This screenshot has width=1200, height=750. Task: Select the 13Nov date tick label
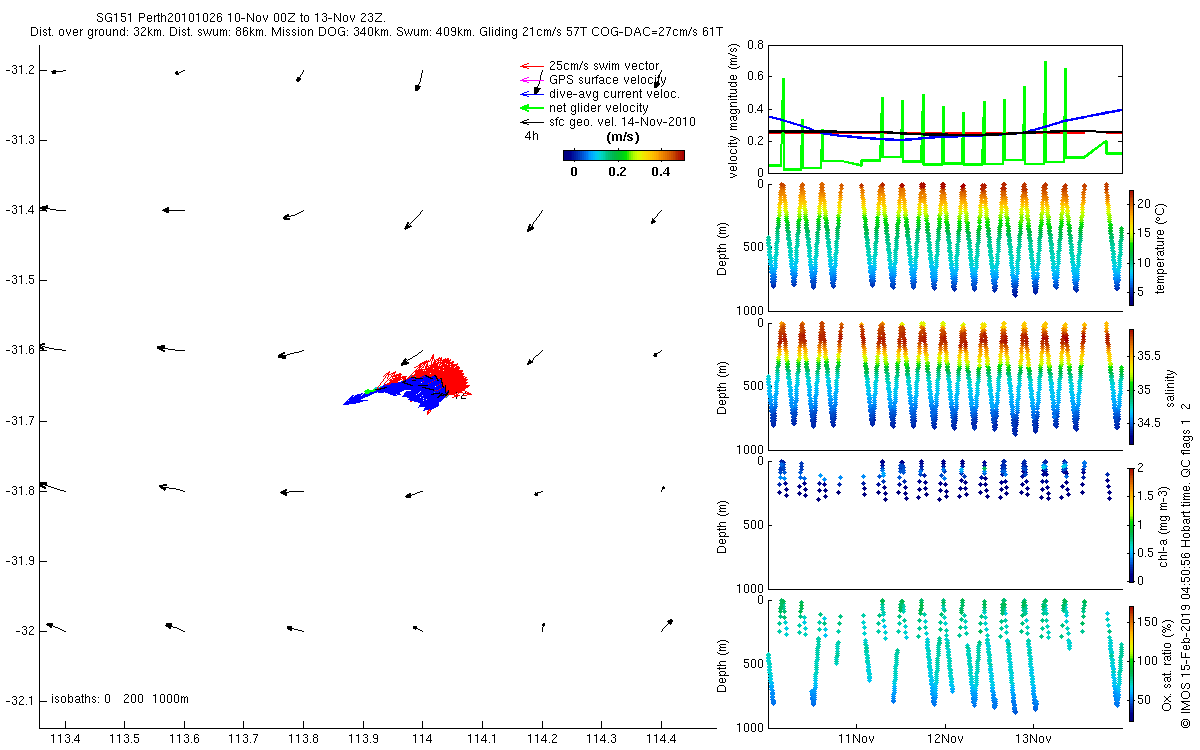(x=1033, y=739)
